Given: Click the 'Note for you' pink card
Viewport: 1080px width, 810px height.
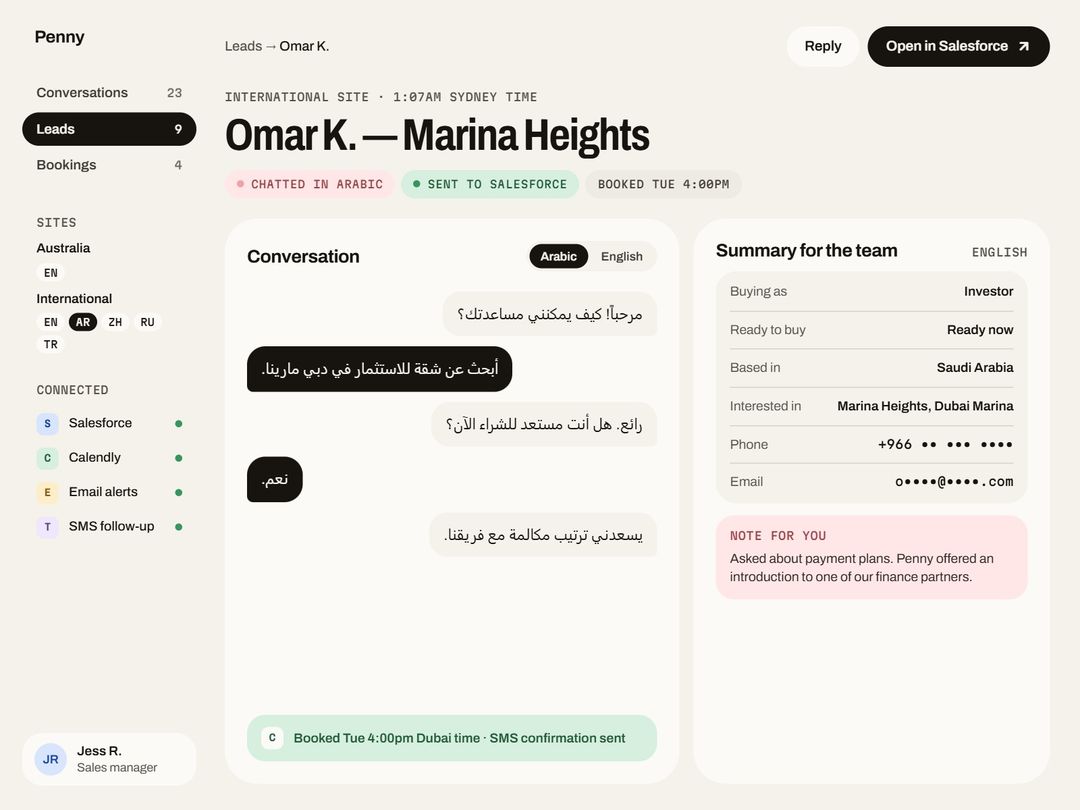Looking at the screenshot, I should pyautogui.click(x=871, y=557).
